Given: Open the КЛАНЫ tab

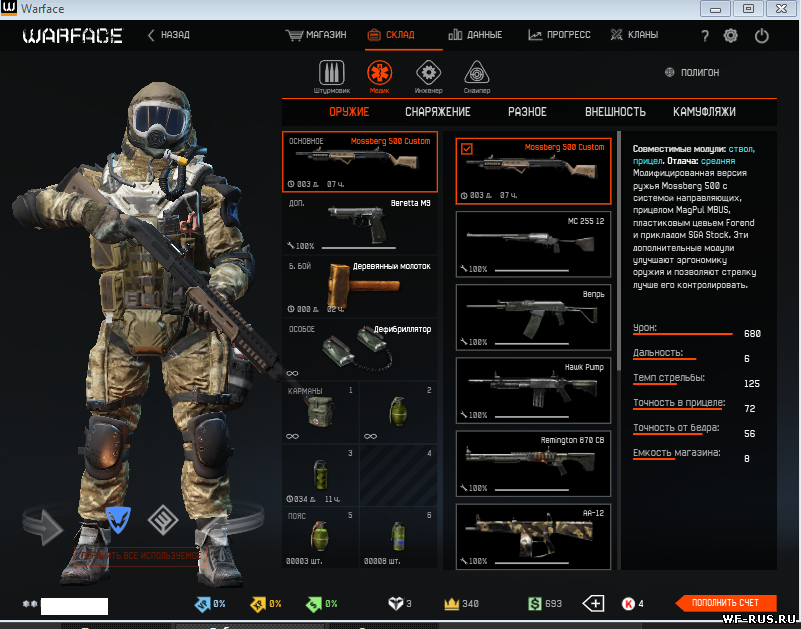Looking at the screenshot, I should (x=634, y=35).
